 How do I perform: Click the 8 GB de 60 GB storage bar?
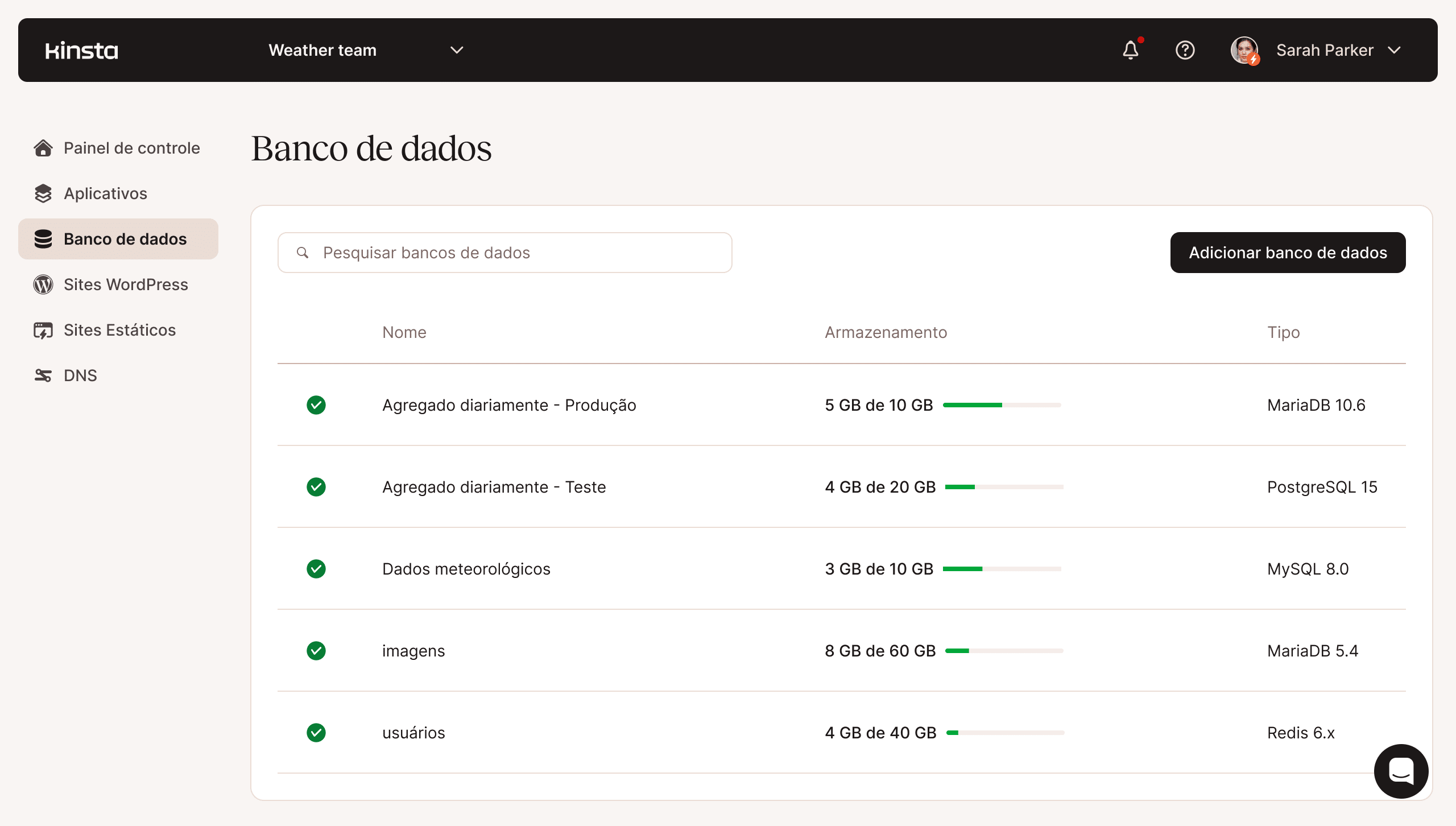(1004, 651)
